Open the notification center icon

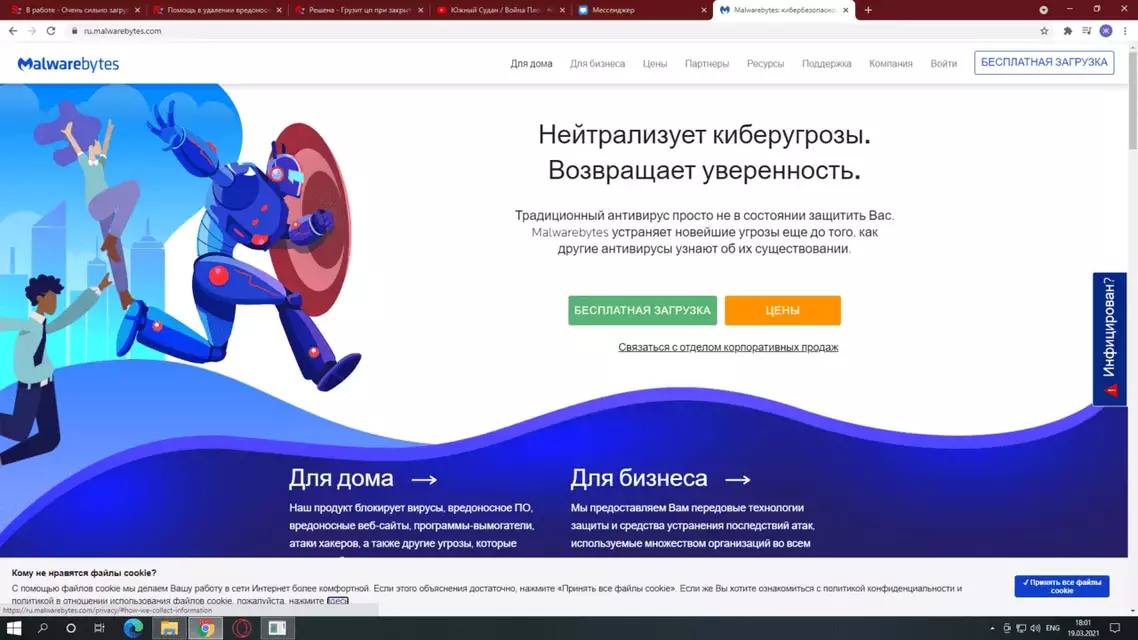(1115, 628)
